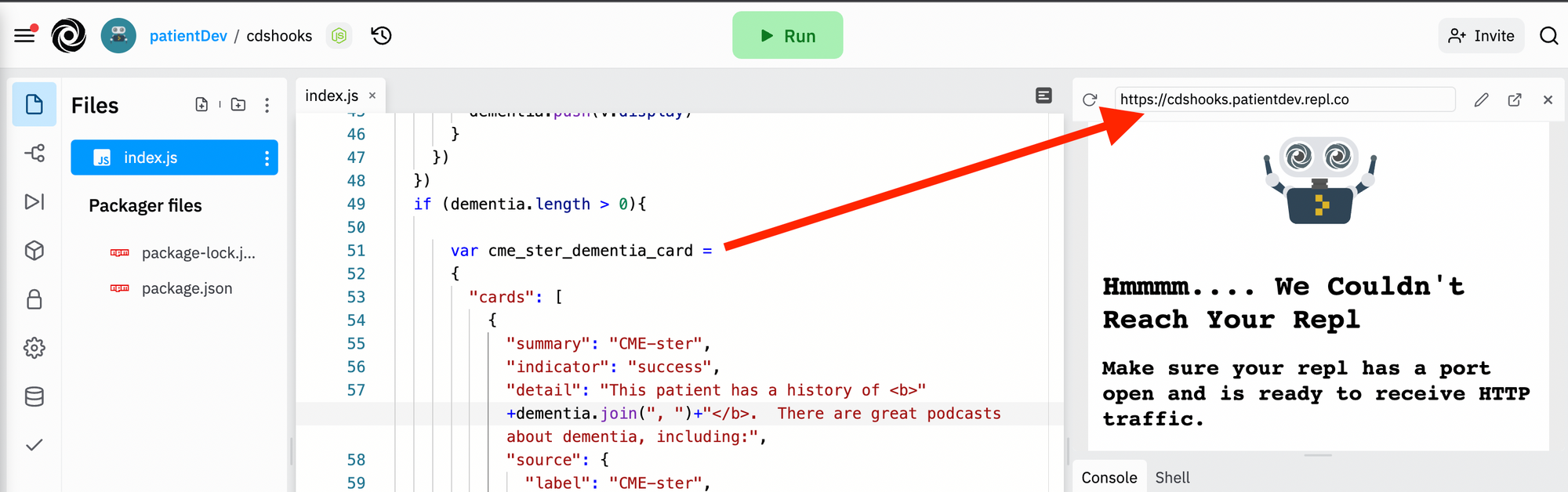Switch to the Console tab
Viewport: 1568px width, 492px height.
1109,478
